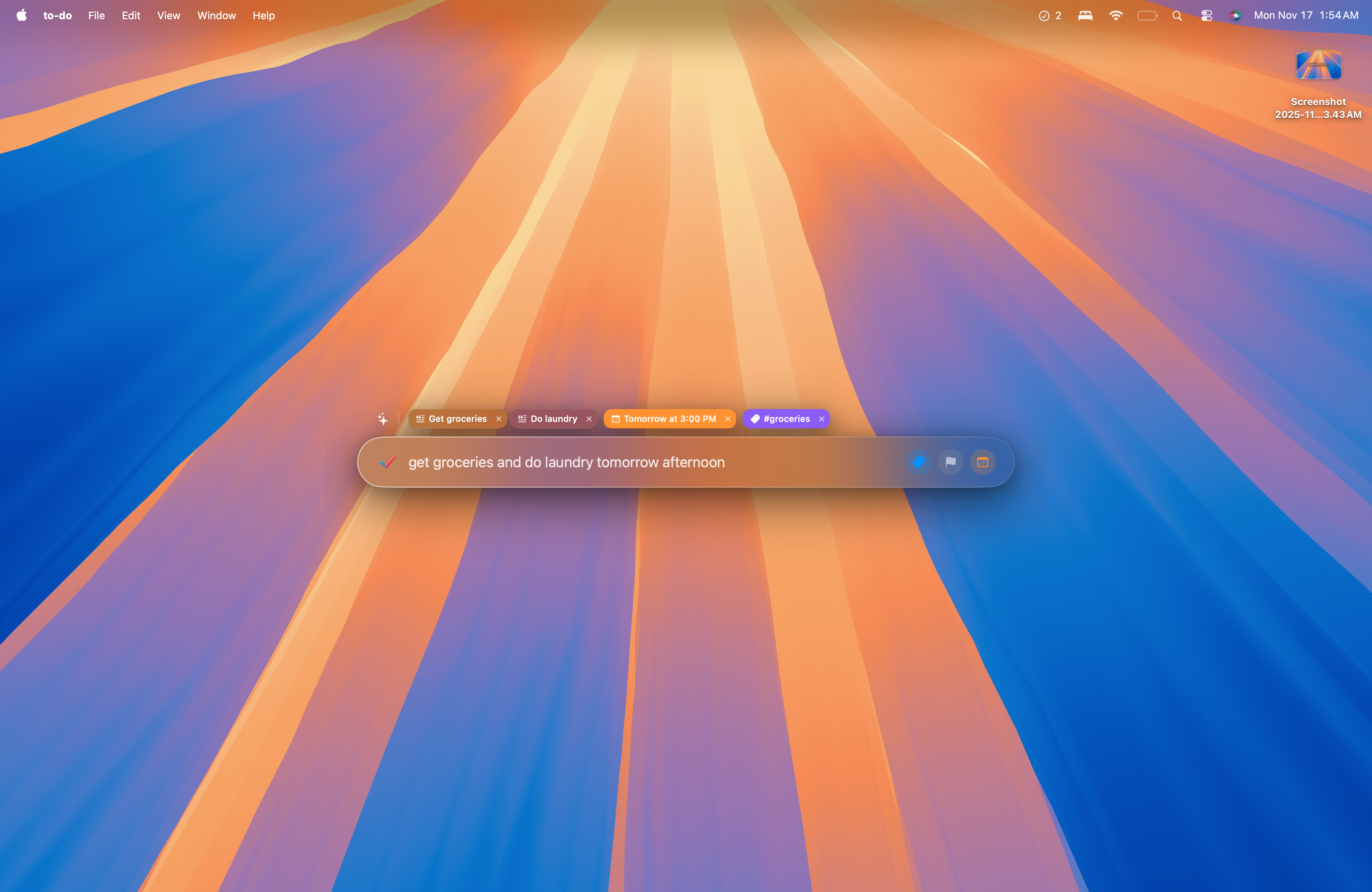Screen dimensions: 1372x892
Task: Open the calendar date picker icon
Action: [x=982, y=462]
